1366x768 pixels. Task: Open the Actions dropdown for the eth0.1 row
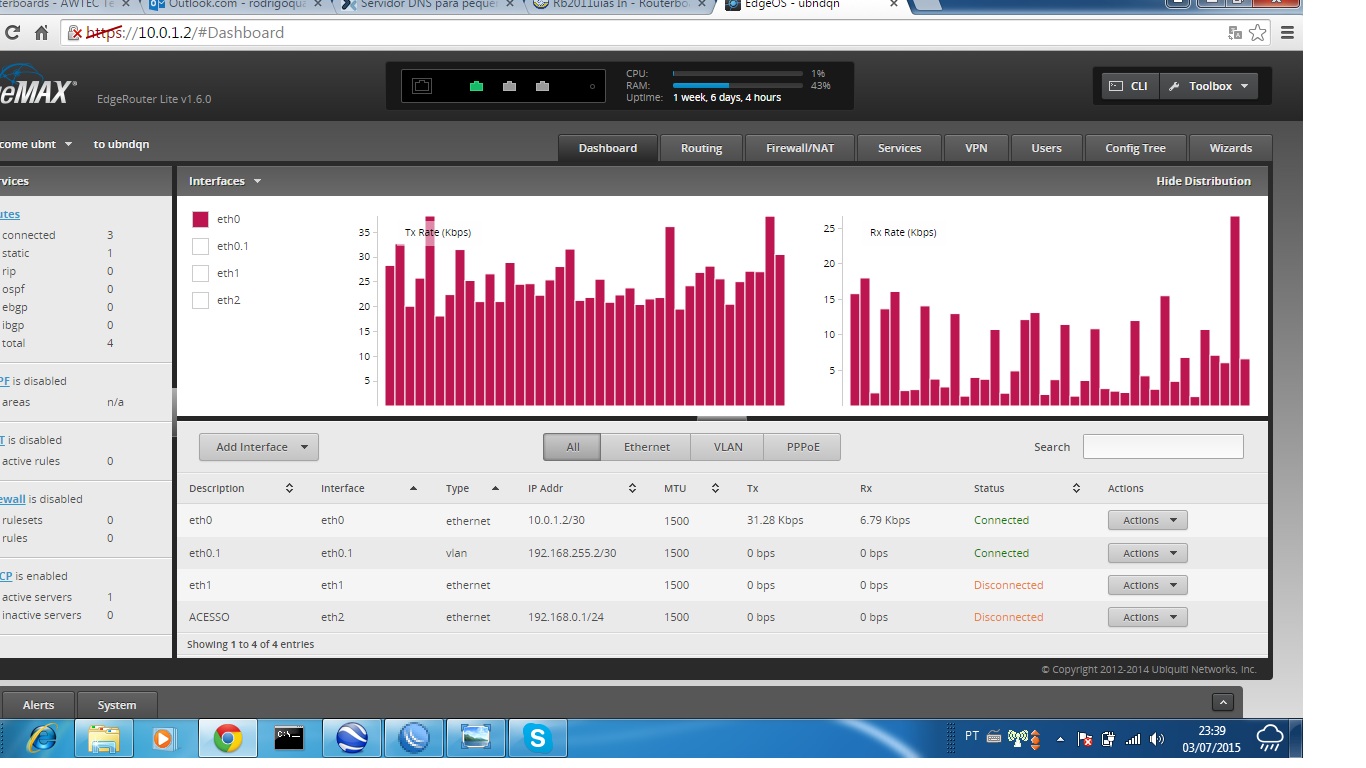[1148, 553]
